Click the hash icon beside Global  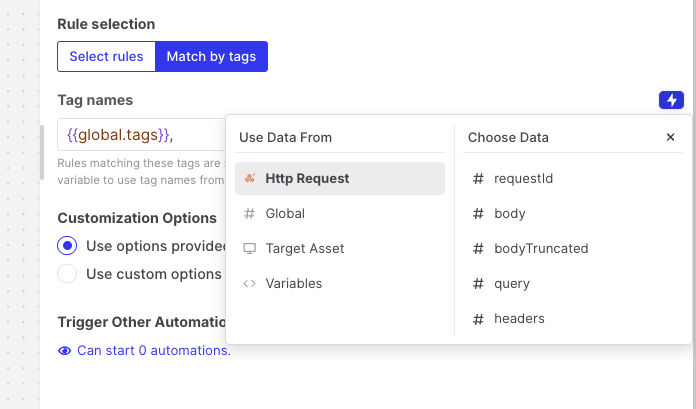tap(249, 214)
